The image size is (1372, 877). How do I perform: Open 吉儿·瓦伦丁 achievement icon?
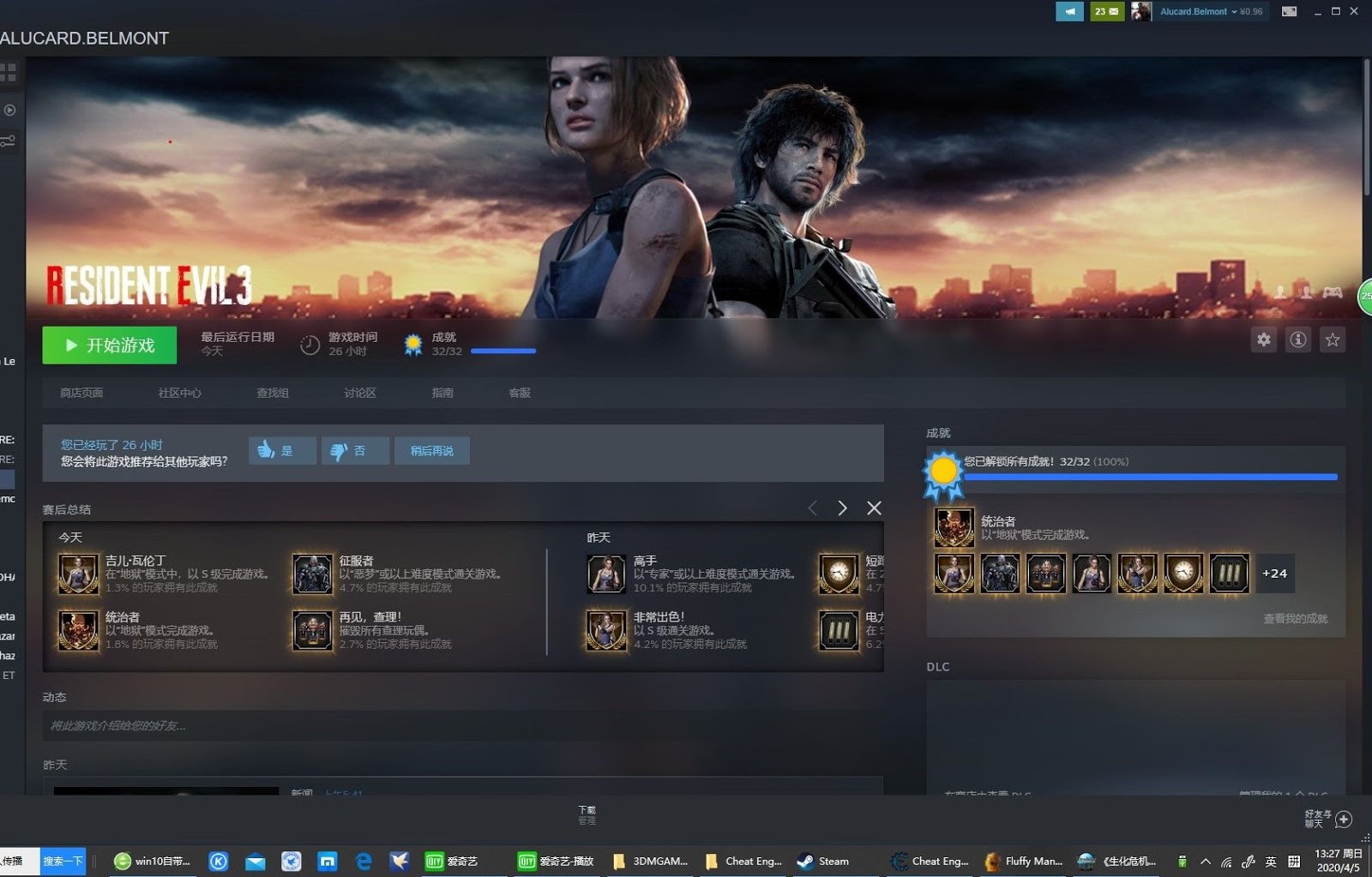78,574
